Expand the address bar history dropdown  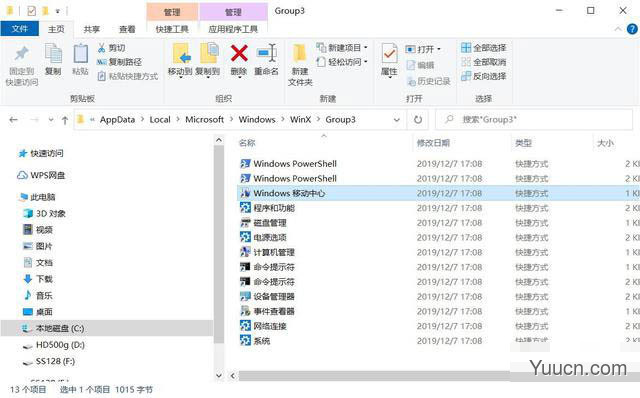(396, 120)
